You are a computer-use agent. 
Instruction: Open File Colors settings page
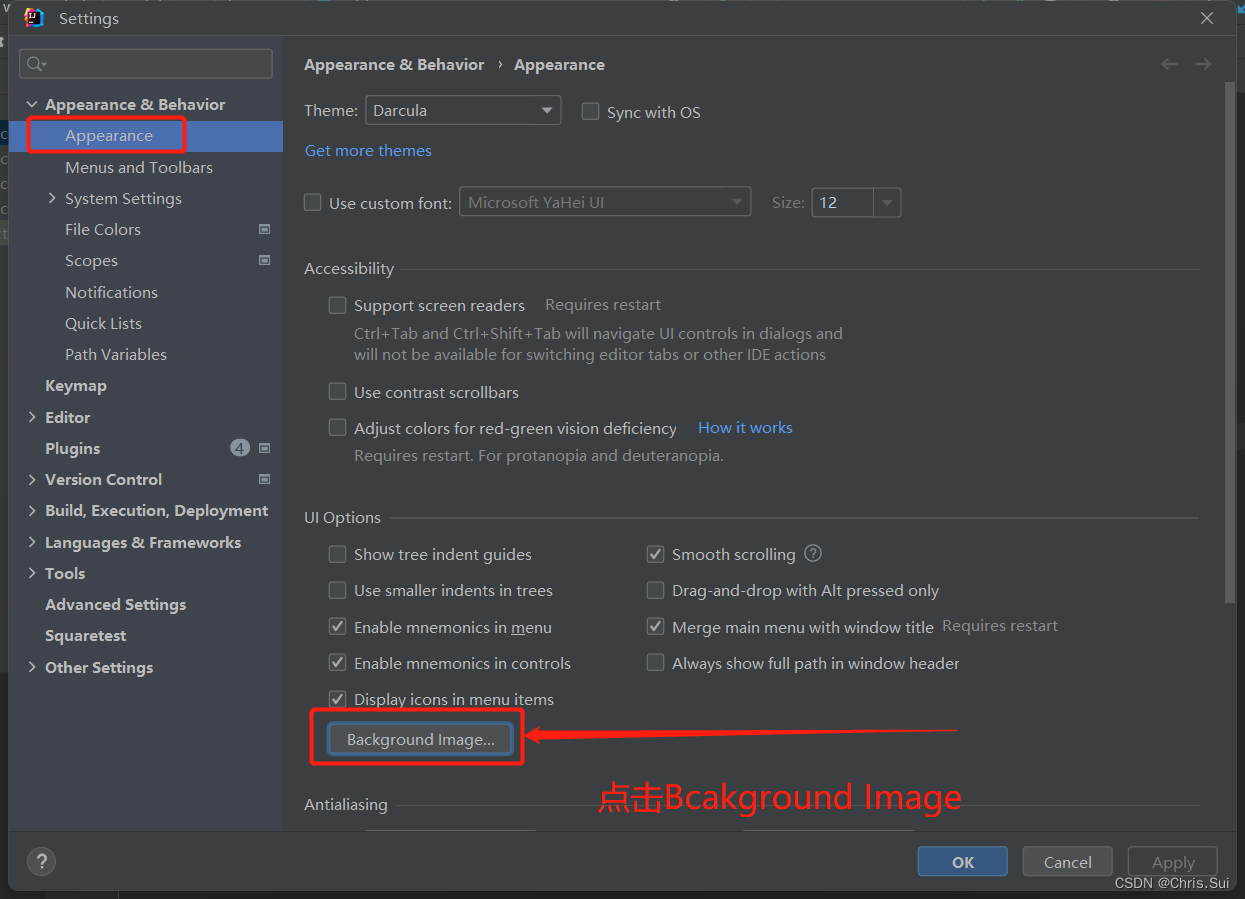[x=103, y=229]
